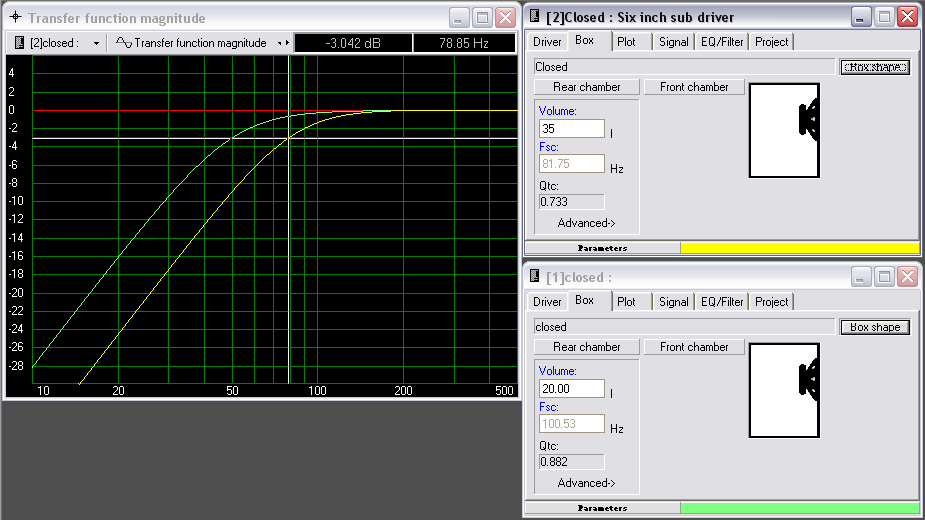Click the Fsc field showing 100.53
Image resolution: width=925 pixels, height=520 pixels.
point(572,423)
